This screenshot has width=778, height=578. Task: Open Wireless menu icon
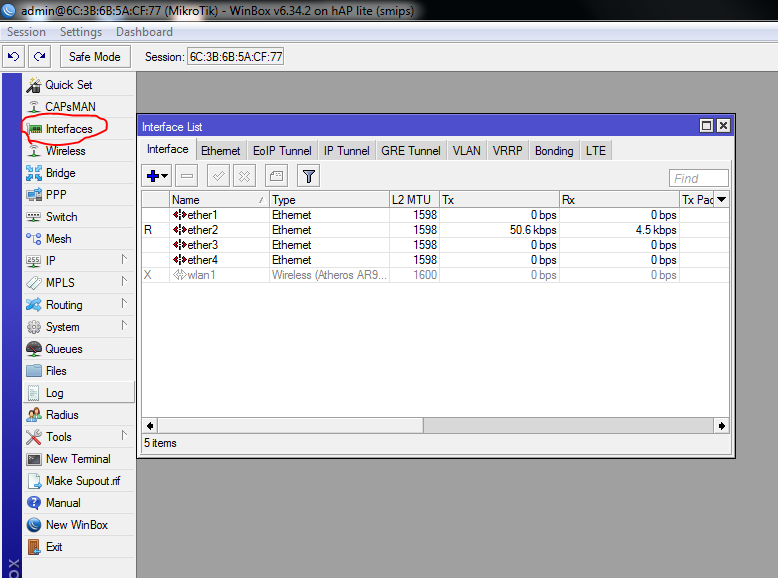(x=34, y=151)
